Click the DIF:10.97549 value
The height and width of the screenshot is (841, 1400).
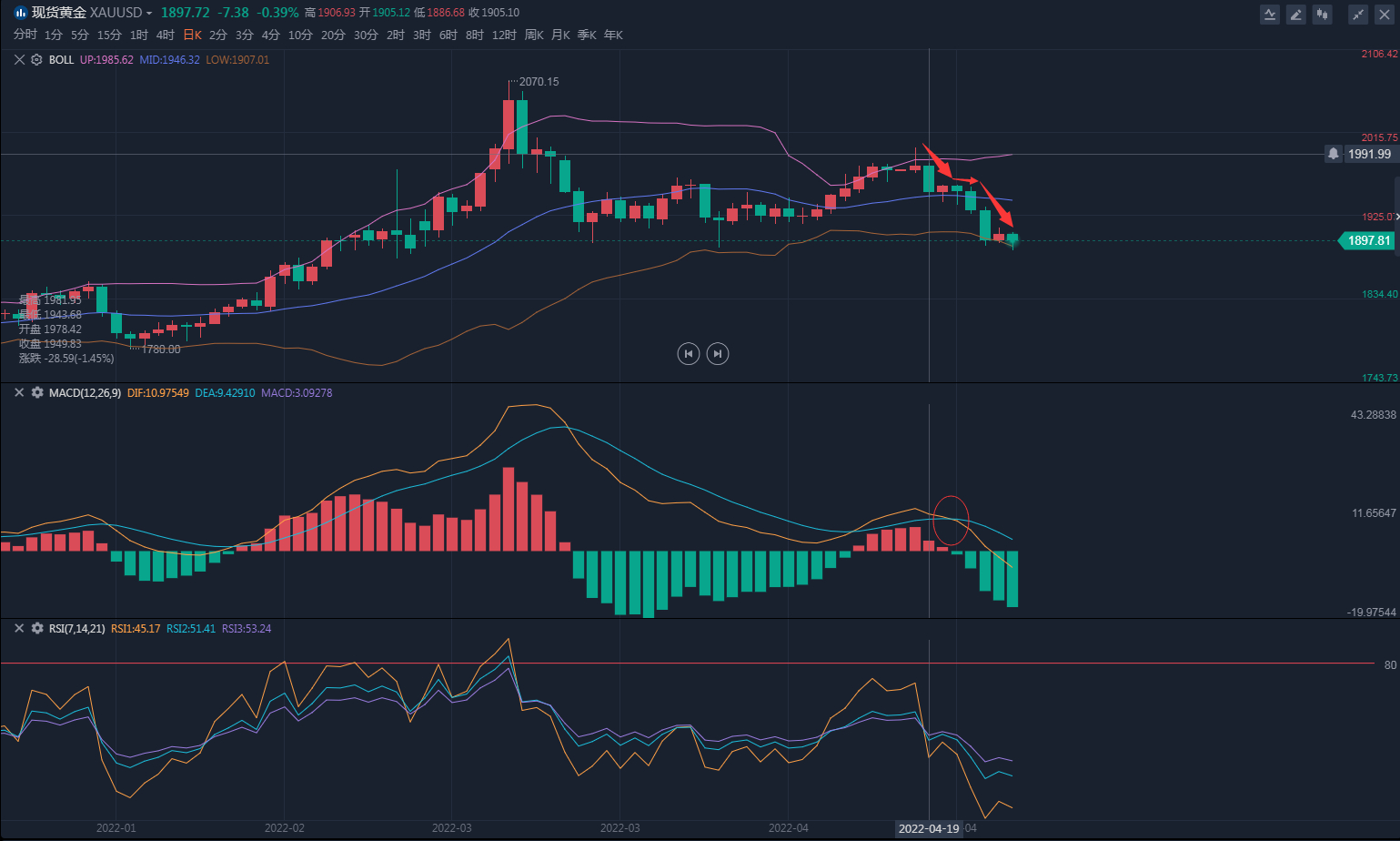coord(158,392)
